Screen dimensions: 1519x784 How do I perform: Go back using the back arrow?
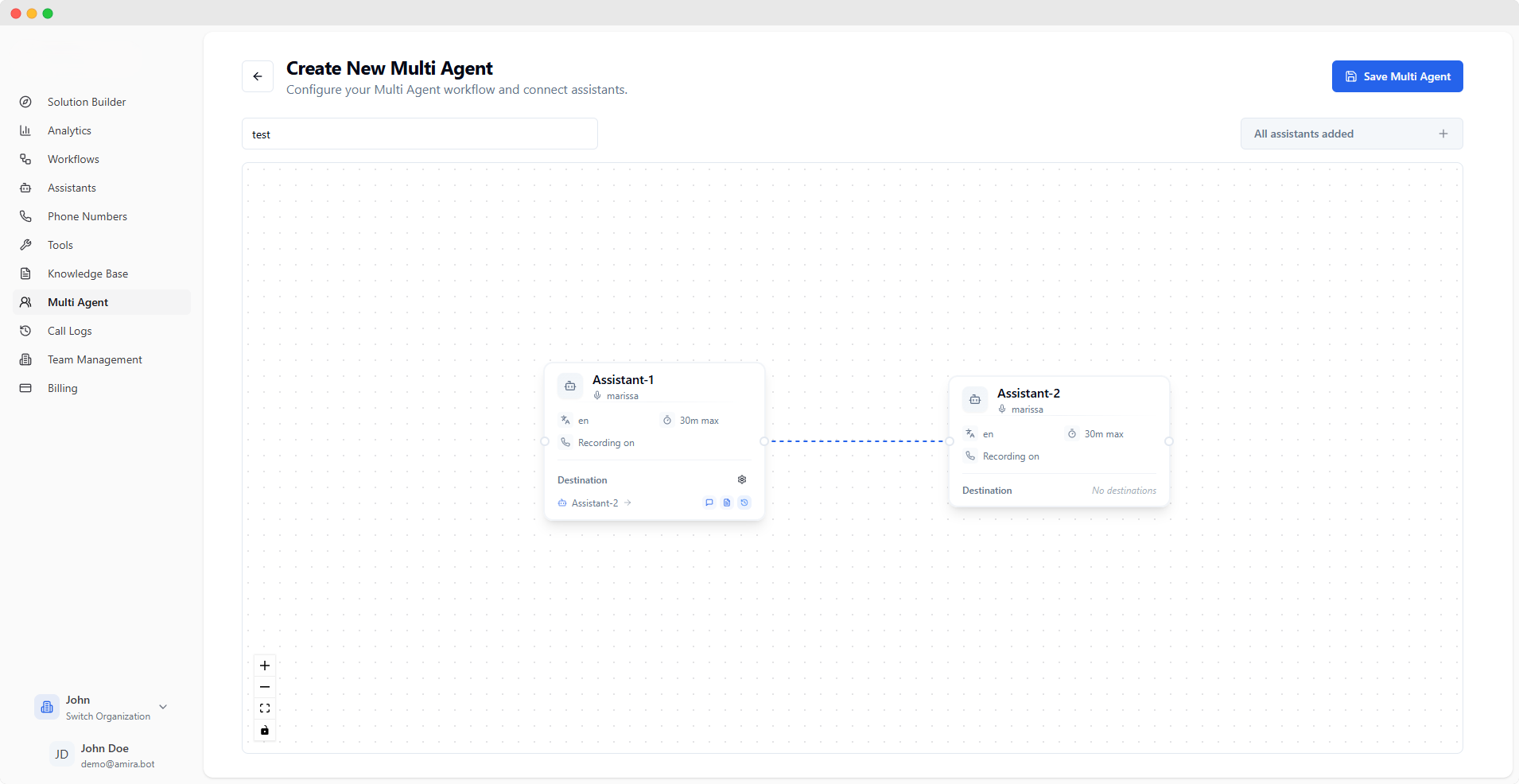point(258,76)
